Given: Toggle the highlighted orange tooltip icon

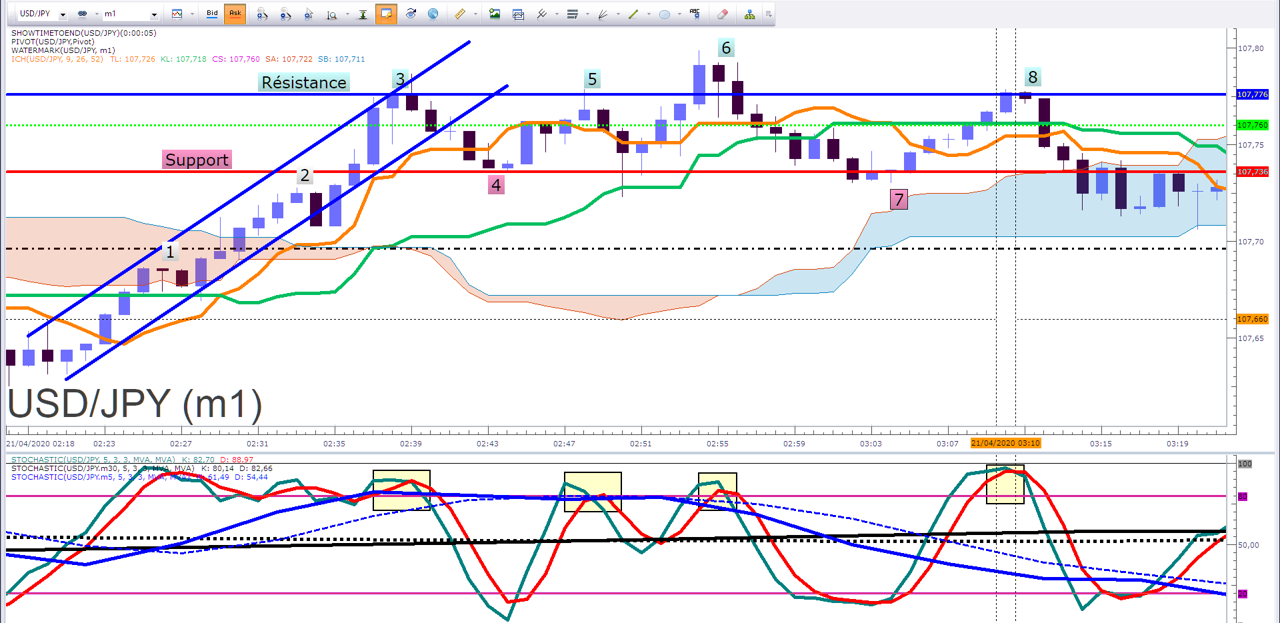Looking at the screenshot, I should (385, 14).
